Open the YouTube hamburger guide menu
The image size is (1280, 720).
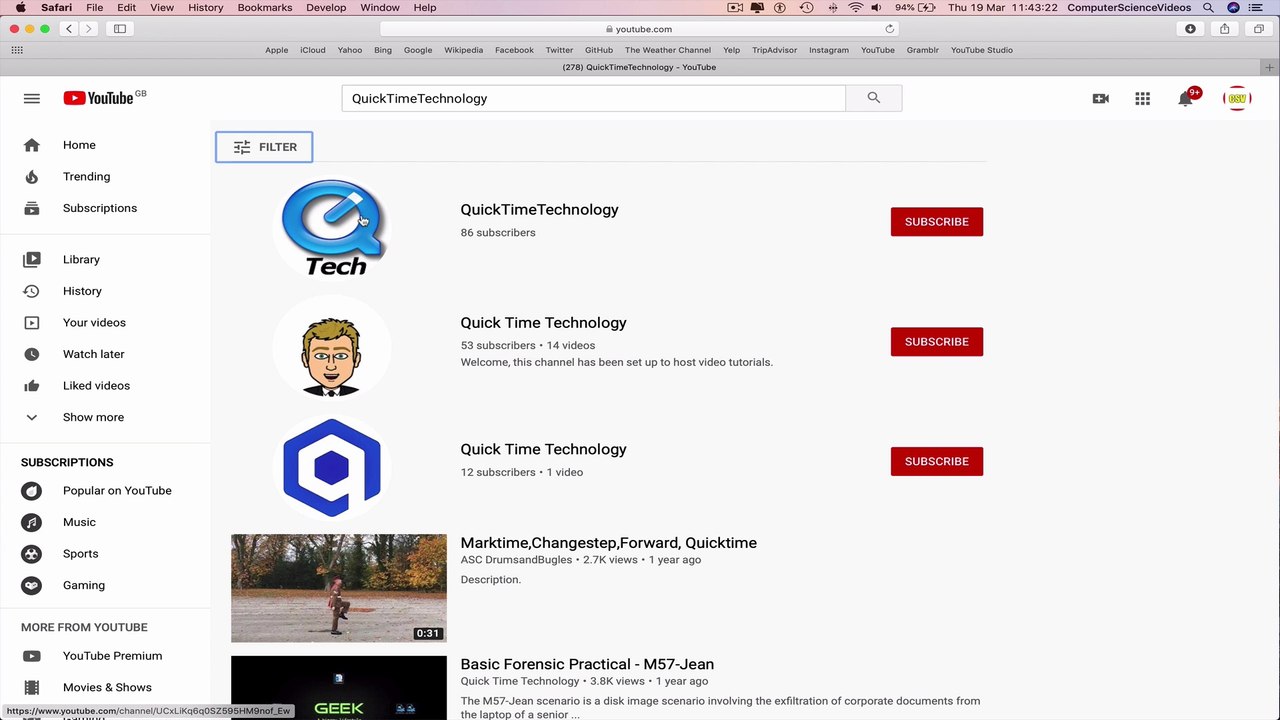click(32, 98)
